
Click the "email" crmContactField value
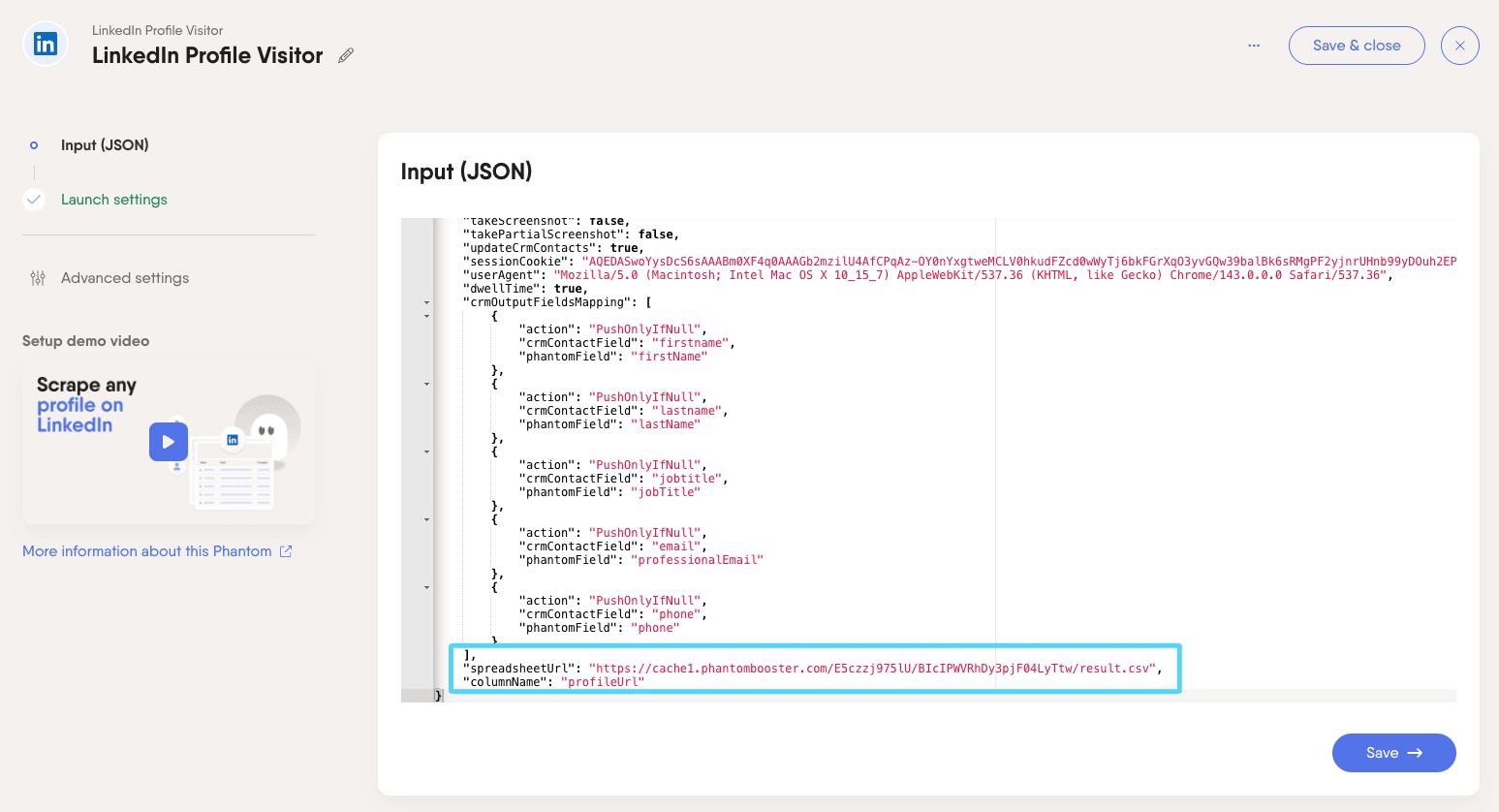[x=675, y=547]
